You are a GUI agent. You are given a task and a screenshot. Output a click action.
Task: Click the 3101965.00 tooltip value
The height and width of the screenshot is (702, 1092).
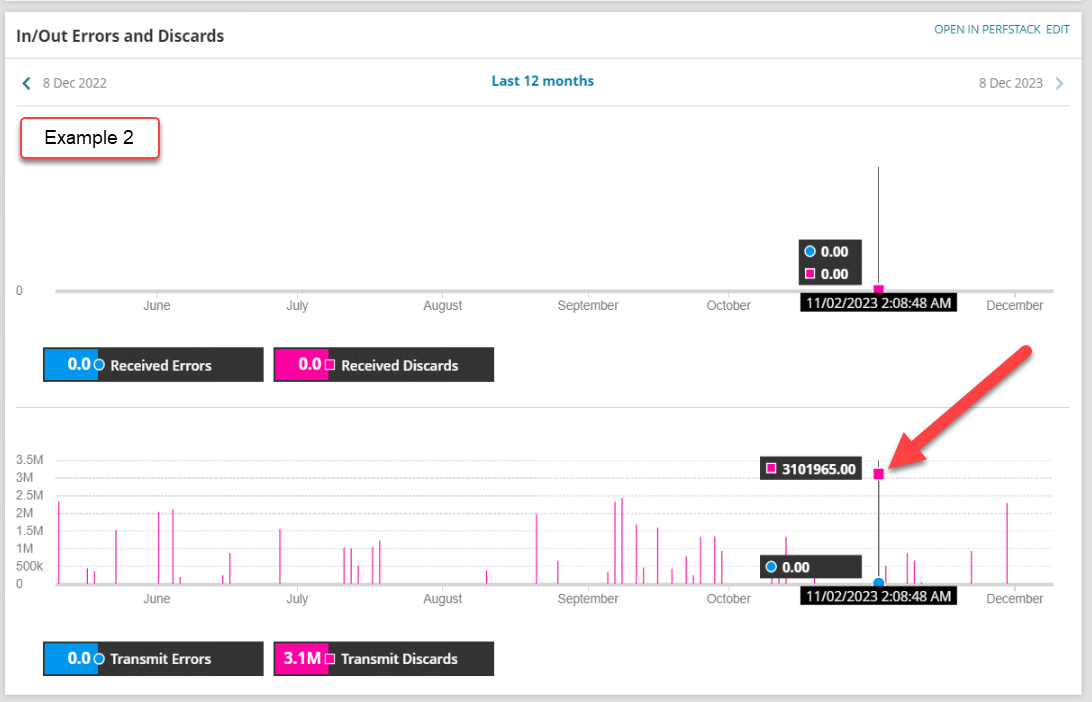[818, 469]
